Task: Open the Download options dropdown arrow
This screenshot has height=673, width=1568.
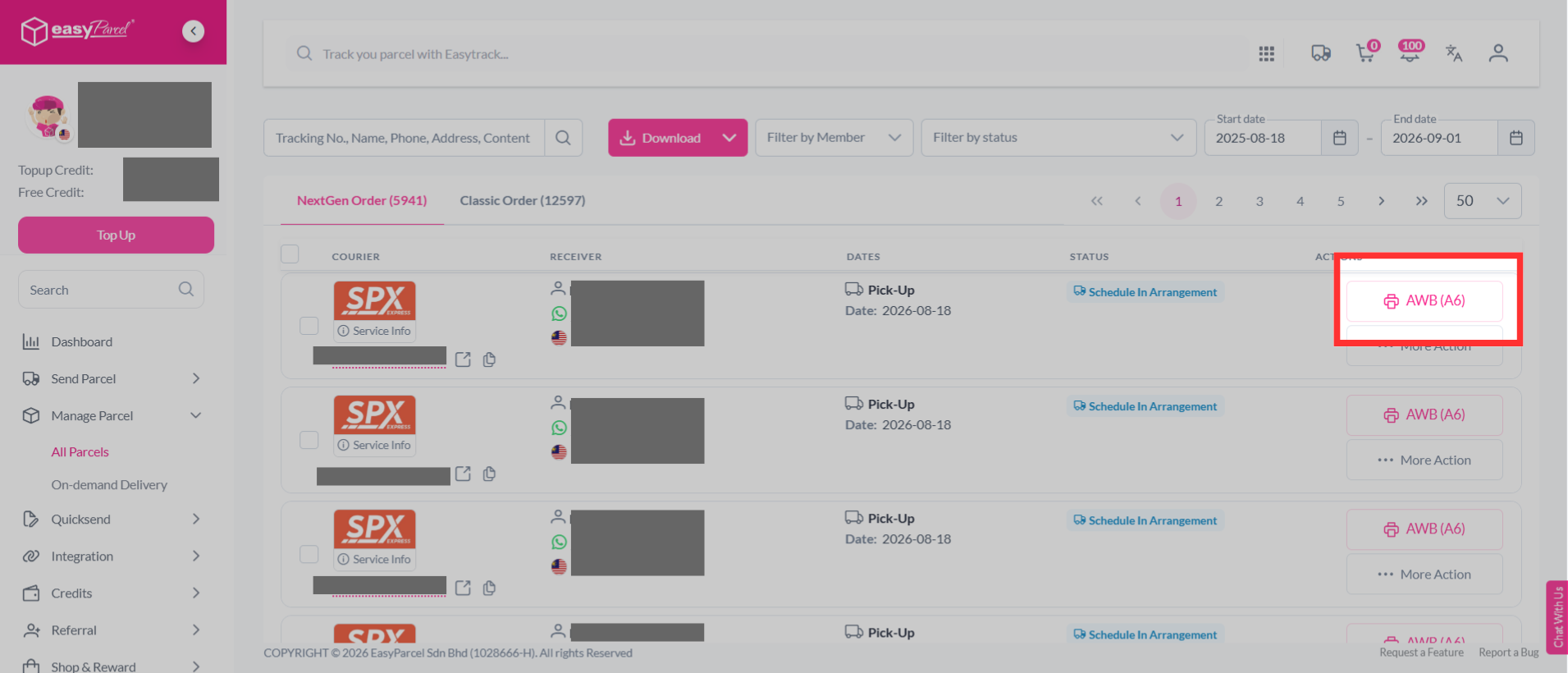Action: point(729,138)
